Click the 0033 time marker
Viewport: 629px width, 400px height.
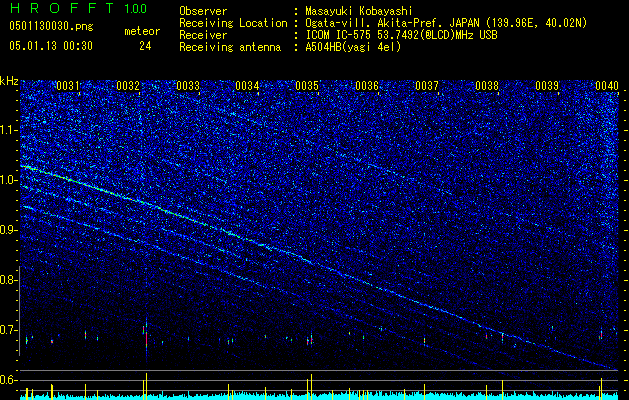point(188,85)
